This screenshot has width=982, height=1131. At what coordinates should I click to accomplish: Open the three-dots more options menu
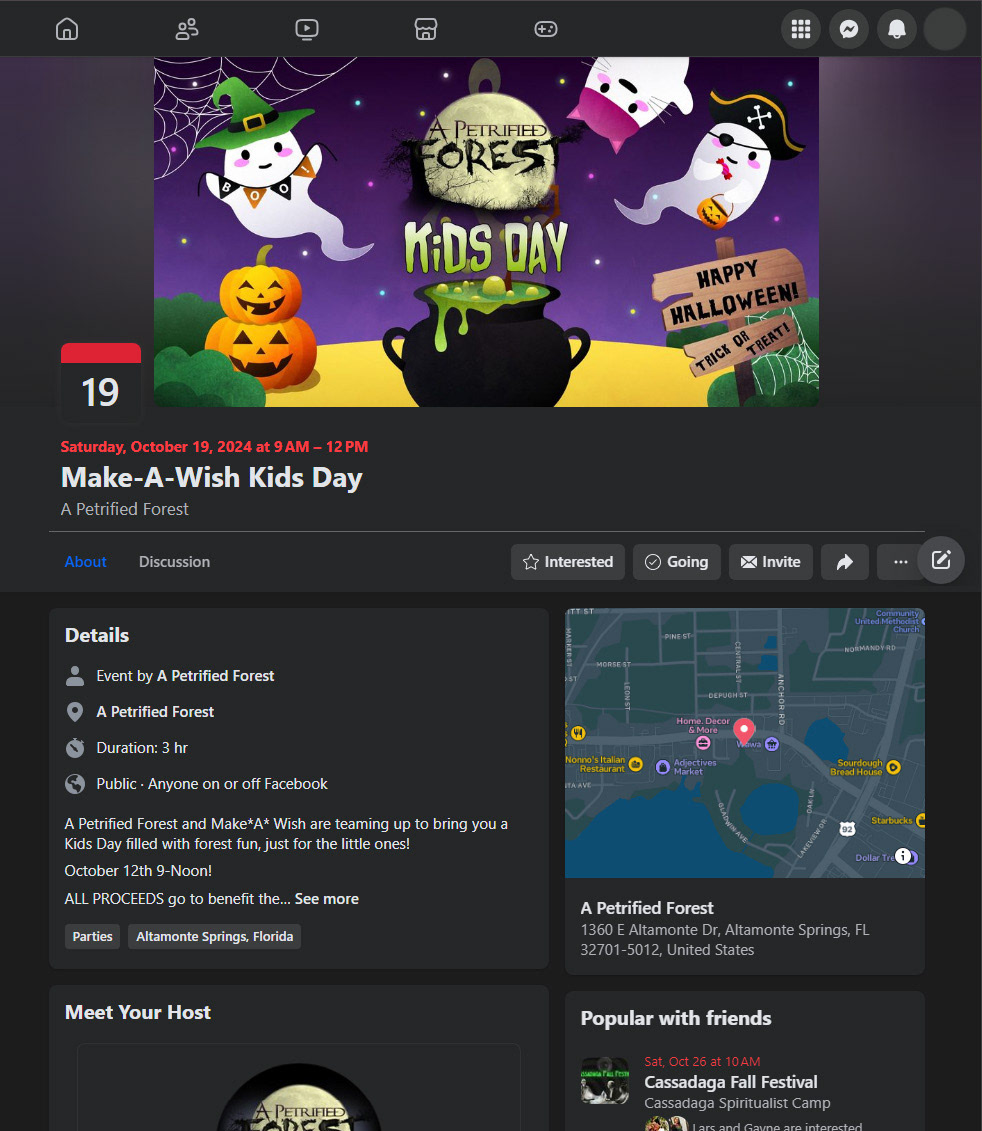point(900,562)
